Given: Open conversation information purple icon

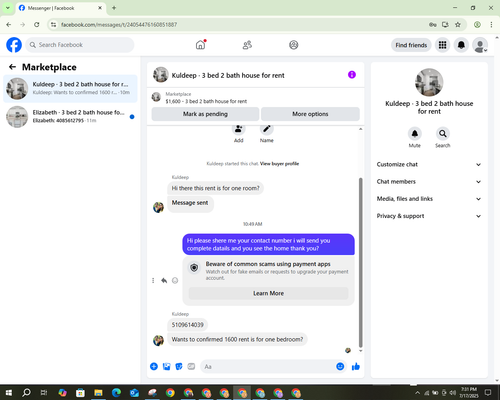Looking at the screenshot, I should coord(352,75).
